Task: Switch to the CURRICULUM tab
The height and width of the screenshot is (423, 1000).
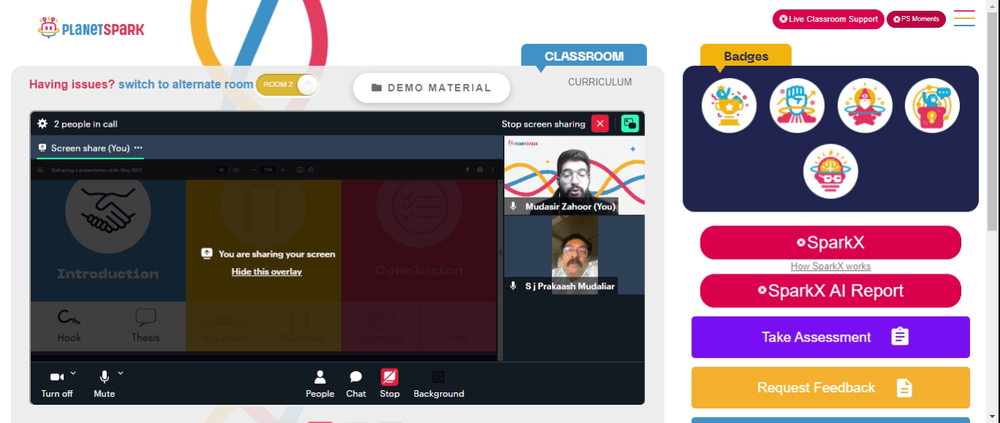Action: point(600,82)
